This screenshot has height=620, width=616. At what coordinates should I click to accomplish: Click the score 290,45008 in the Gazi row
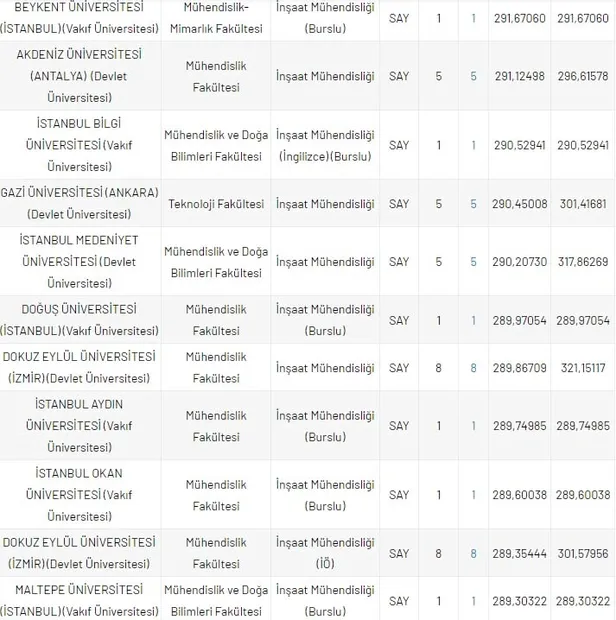point(520,204)
